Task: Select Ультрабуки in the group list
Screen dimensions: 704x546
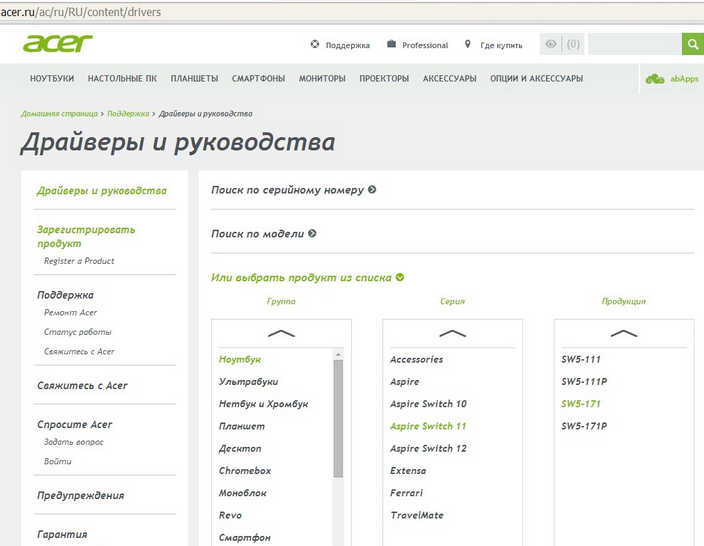Action: [x=248, y=382]
